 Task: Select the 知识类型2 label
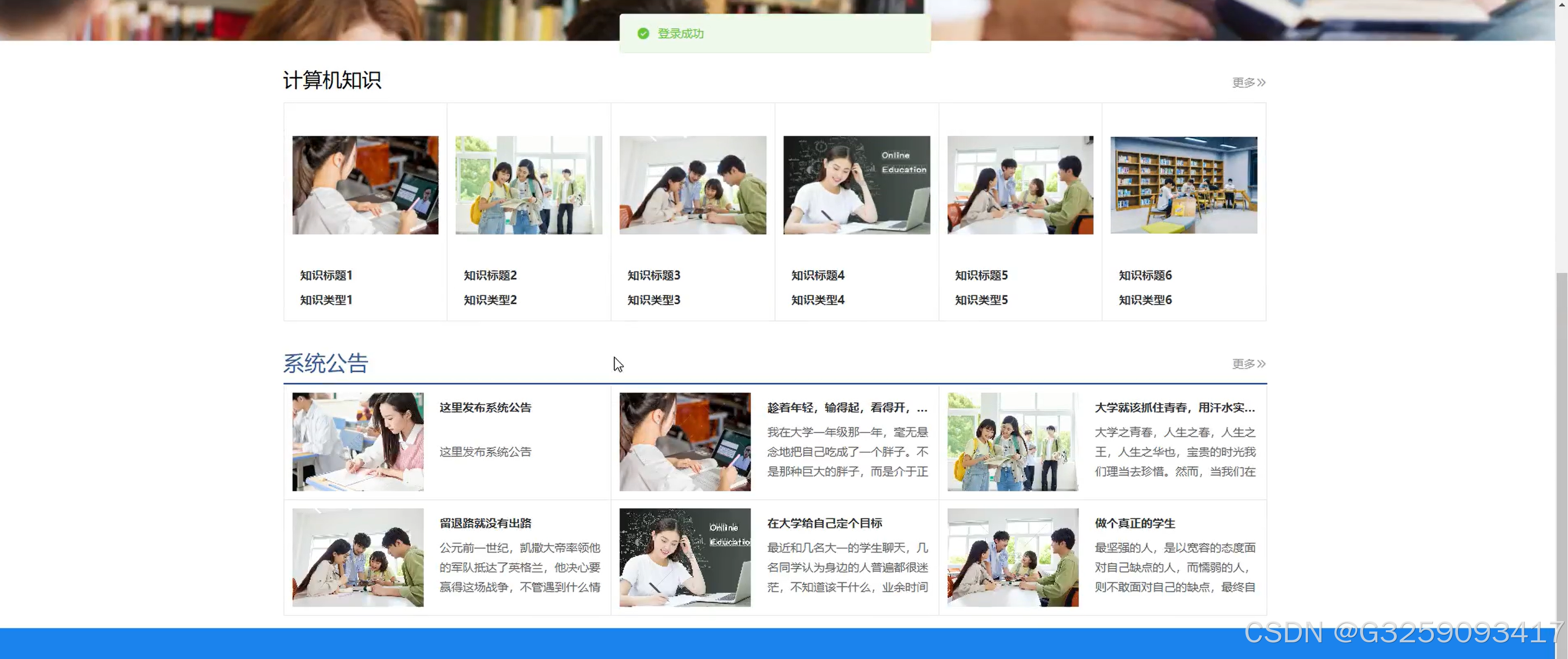[x=490, y=300]
